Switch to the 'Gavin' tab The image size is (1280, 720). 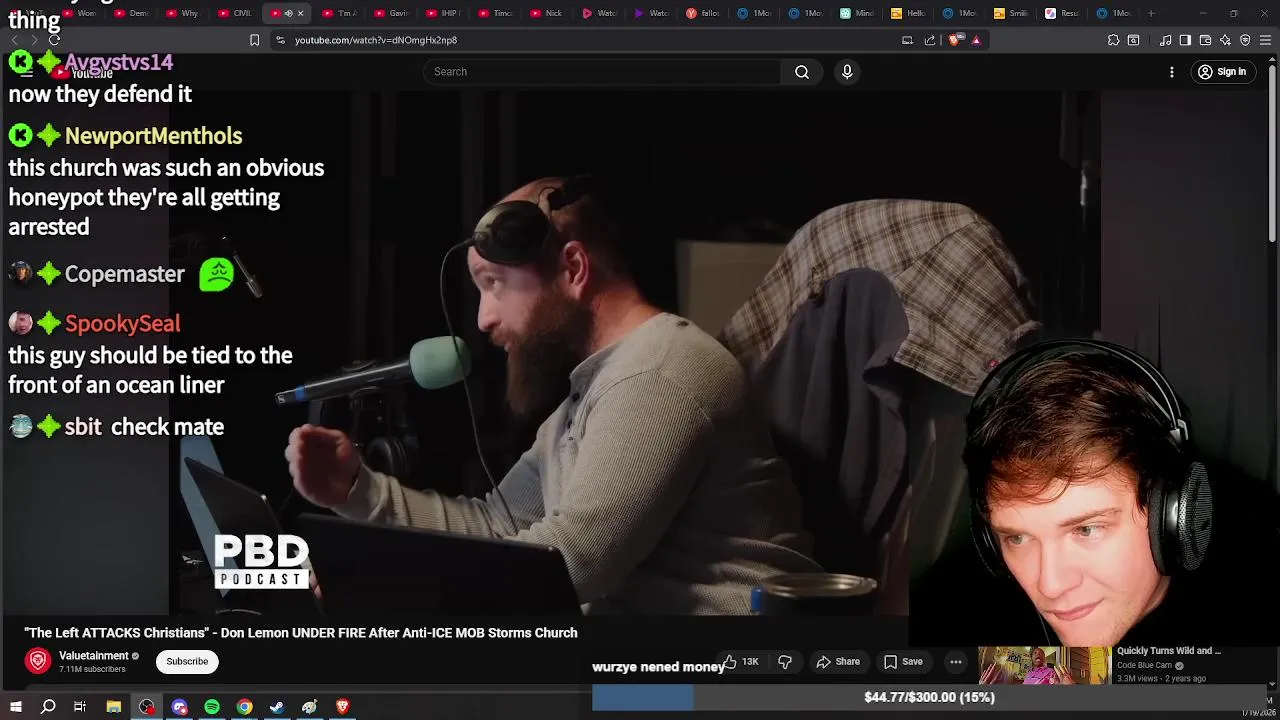point(390,13)
